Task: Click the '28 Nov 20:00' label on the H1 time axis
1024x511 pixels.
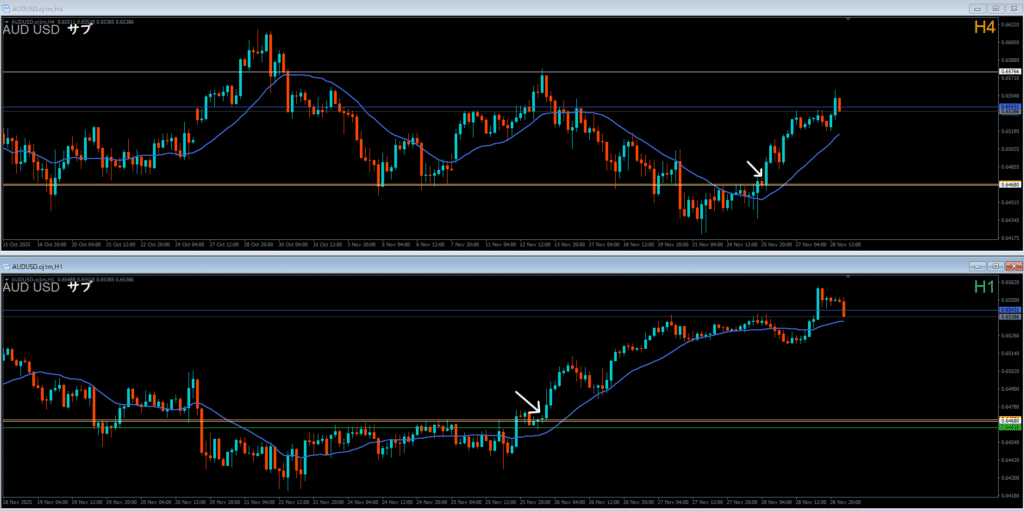Action: pos(848,503)
